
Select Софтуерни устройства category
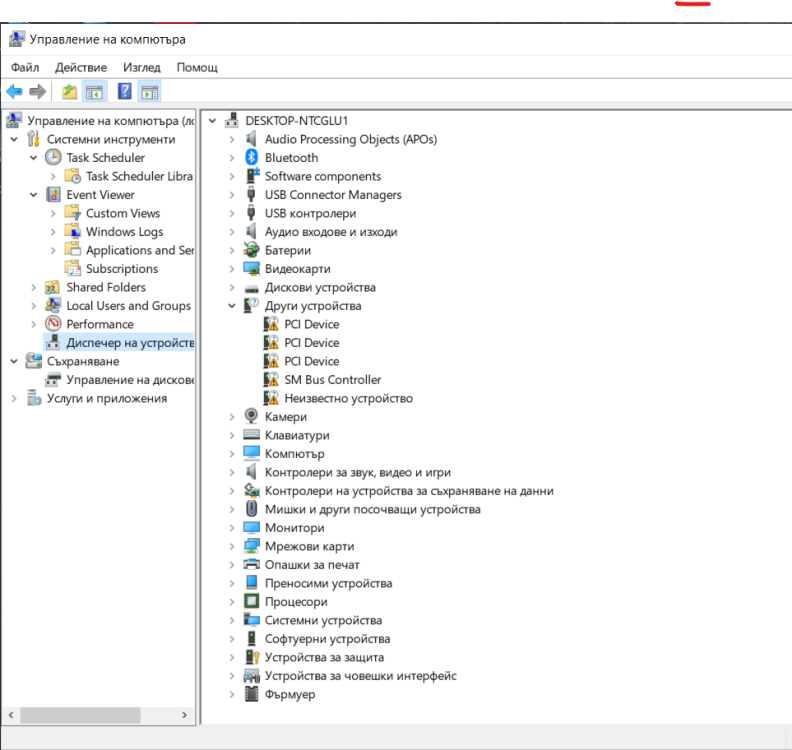coord(327,638)
